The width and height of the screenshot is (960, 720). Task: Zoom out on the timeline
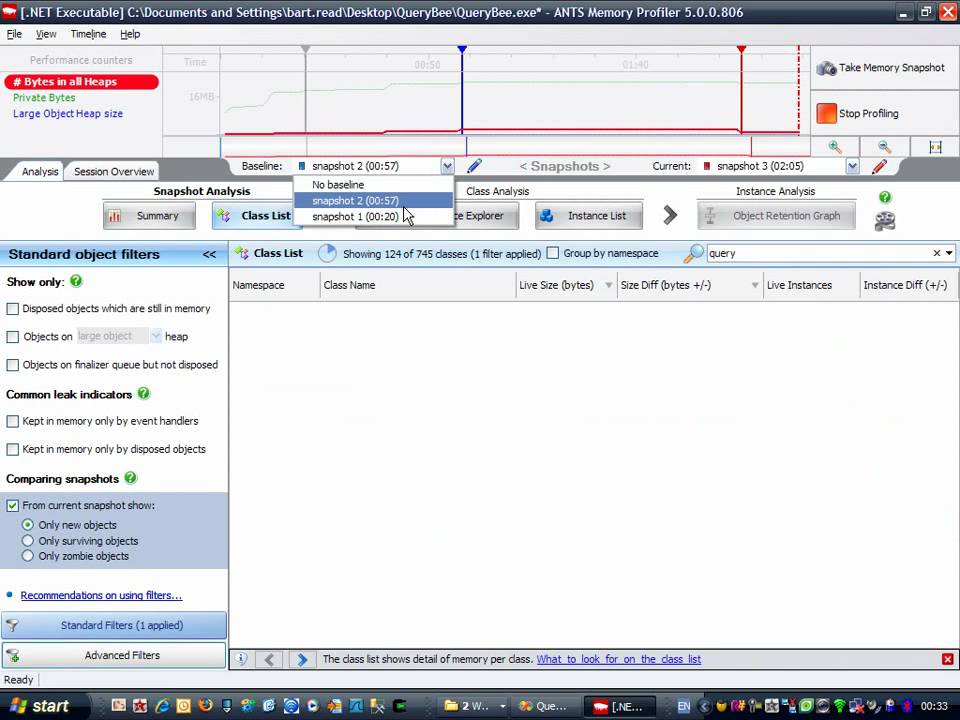(x=884, y=147)
